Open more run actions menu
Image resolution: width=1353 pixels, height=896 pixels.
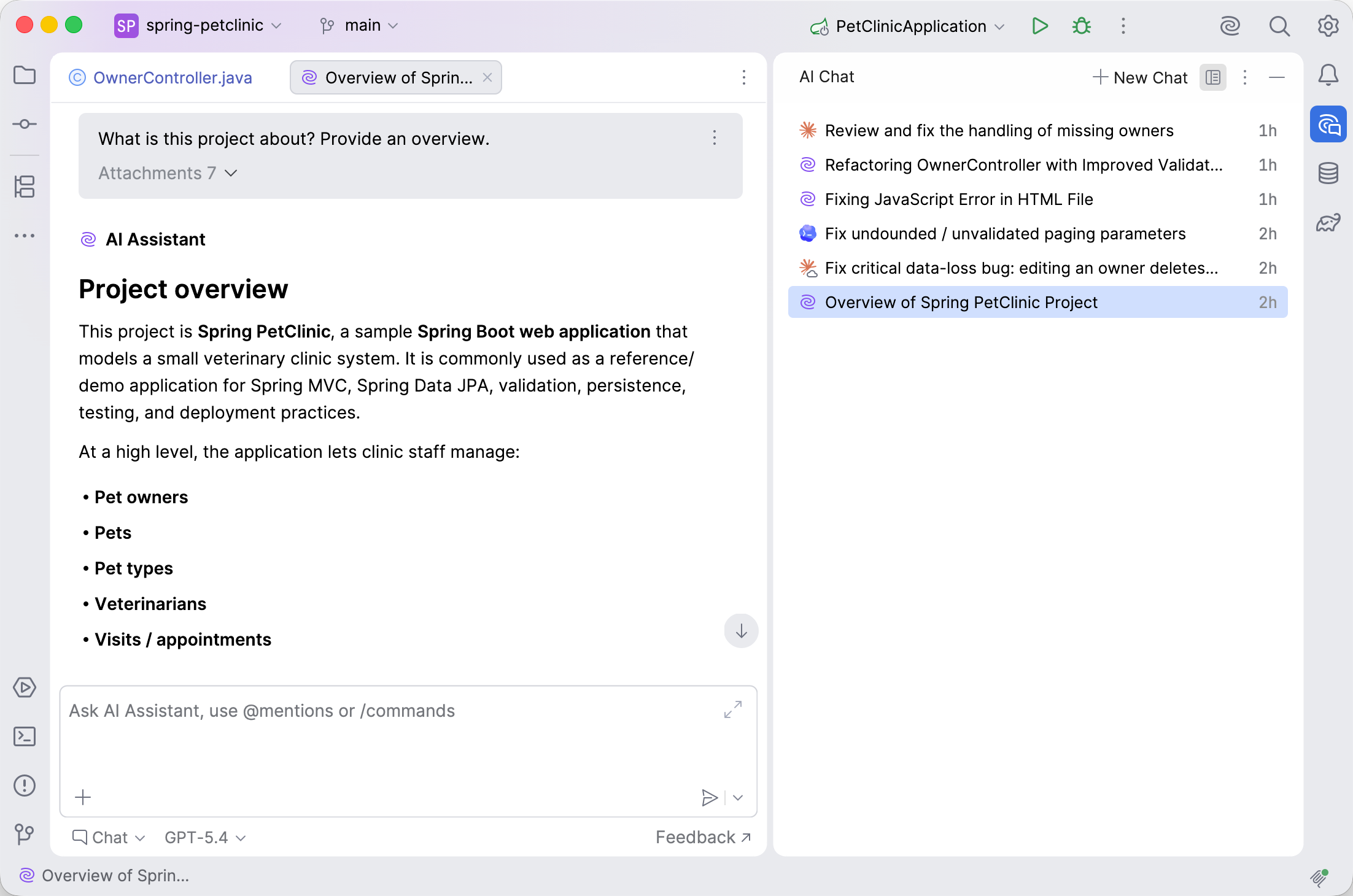1123,26
